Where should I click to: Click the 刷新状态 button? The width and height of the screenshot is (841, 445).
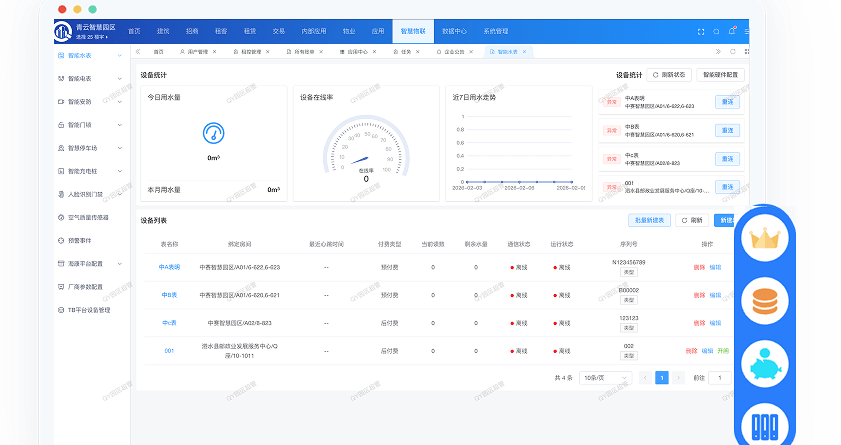(x=669, y=75)
